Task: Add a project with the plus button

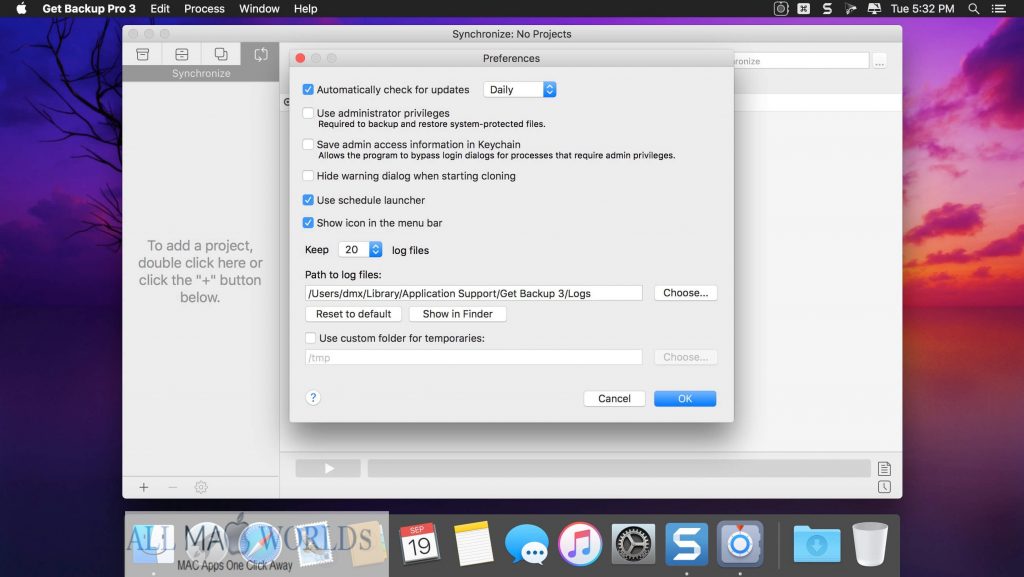Action: click(x=144, y=487)
